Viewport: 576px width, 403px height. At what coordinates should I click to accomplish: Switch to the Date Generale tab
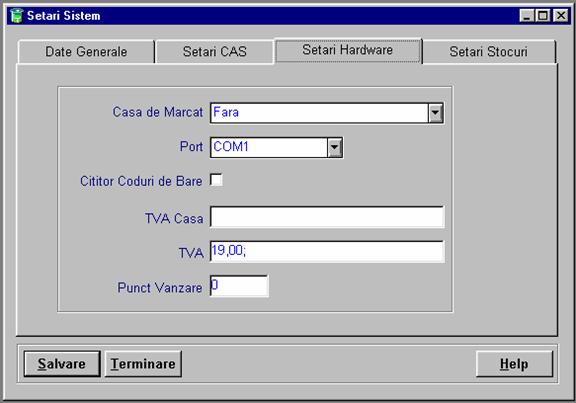[86, 52]
